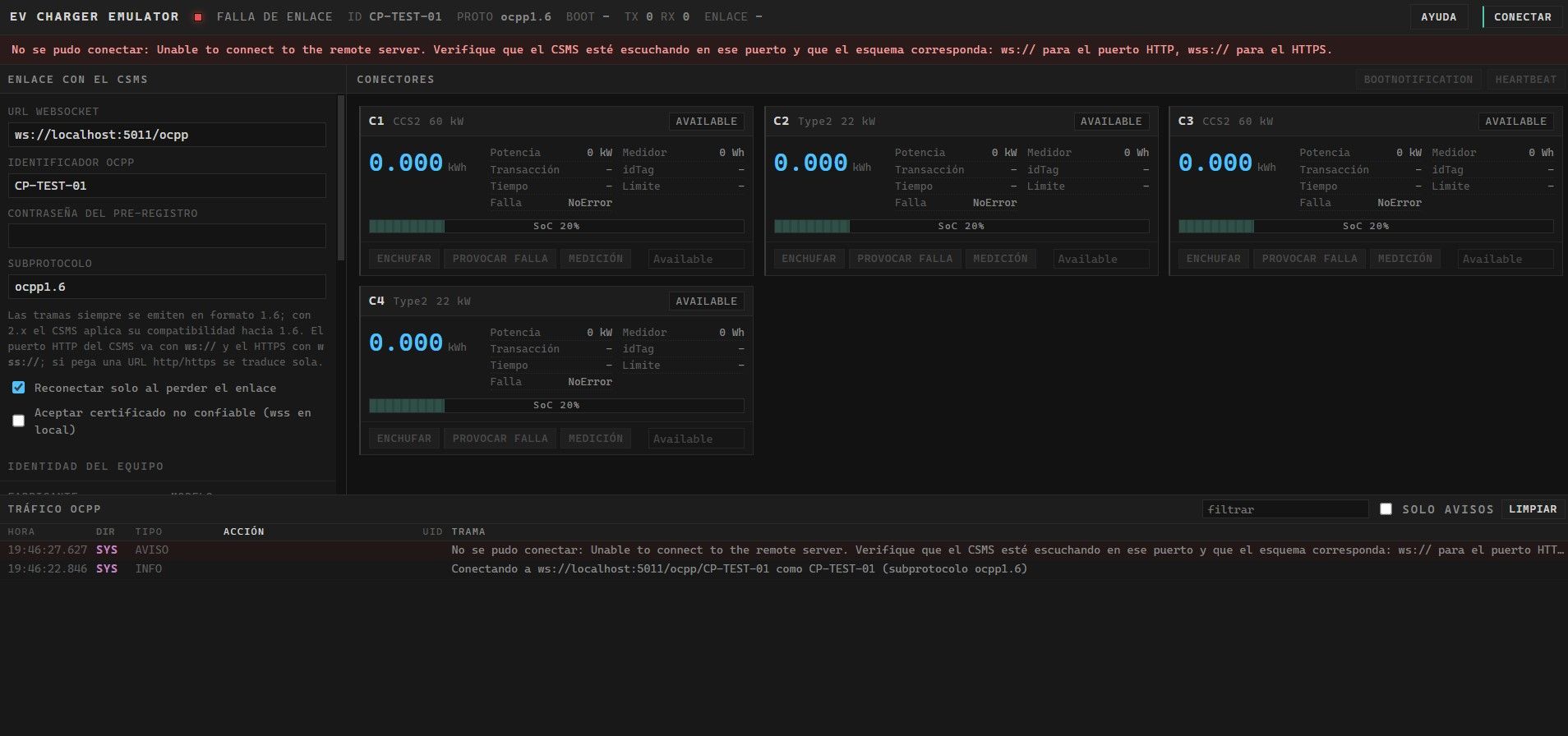Select the AVISO log row at 19:46:27.627
The image size is (1568, 736).
click(x=784, y=550)
